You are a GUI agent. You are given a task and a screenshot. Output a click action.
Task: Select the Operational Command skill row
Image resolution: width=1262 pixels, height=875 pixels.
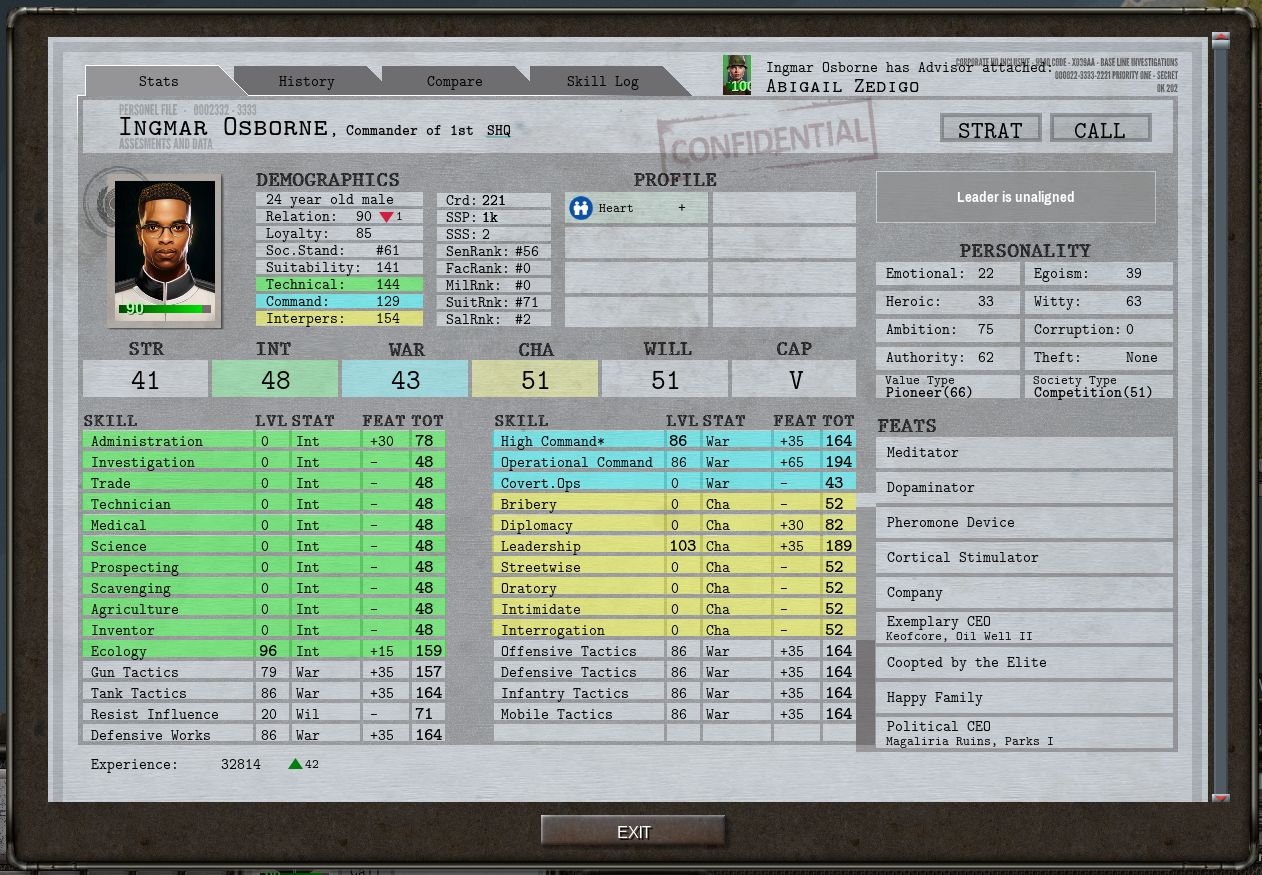point(675,462)
